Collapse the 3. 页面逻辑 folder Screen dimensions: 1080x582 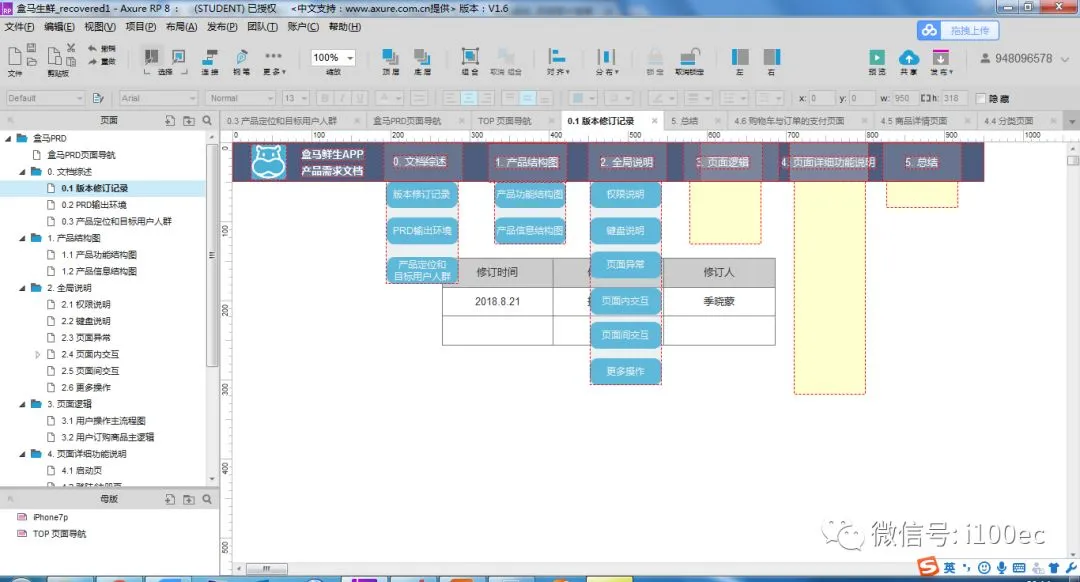pos(23,404)
